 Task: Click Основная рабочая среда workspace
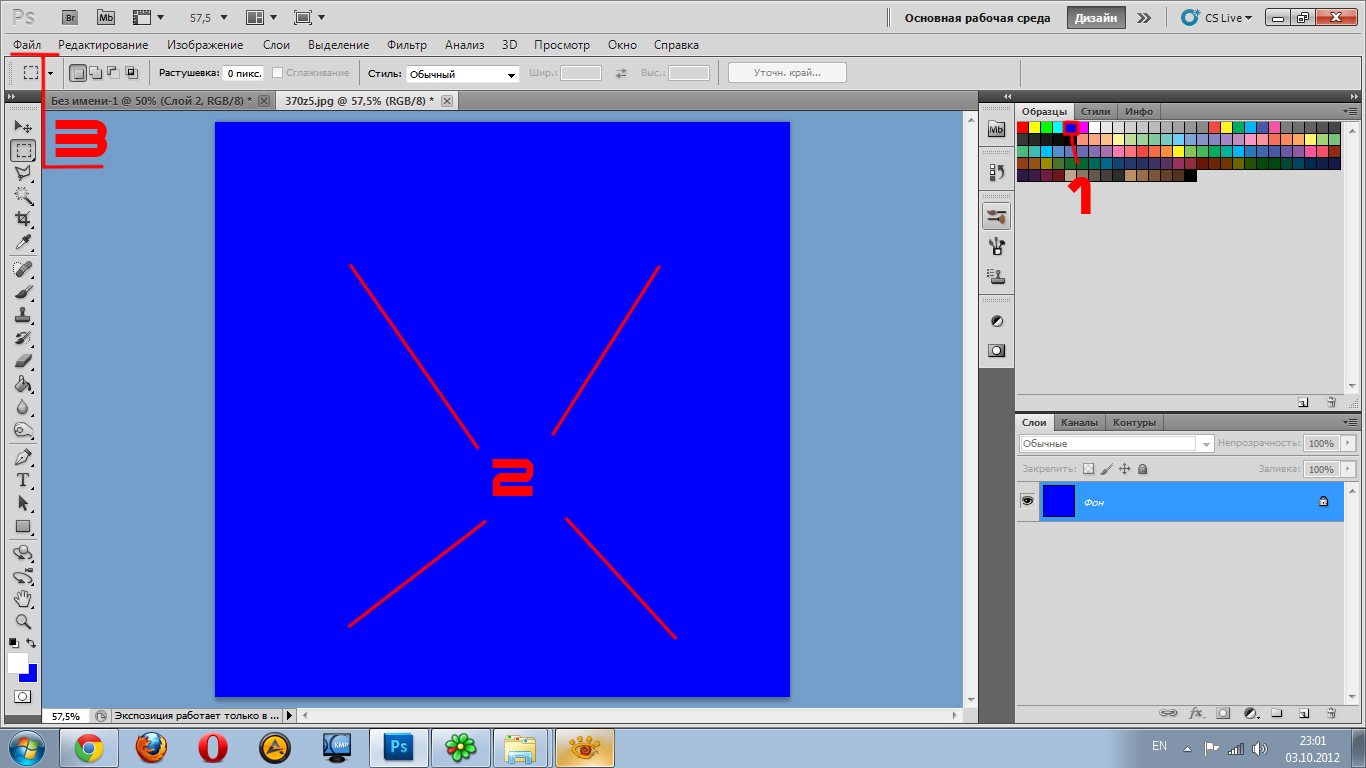[977, 18]
